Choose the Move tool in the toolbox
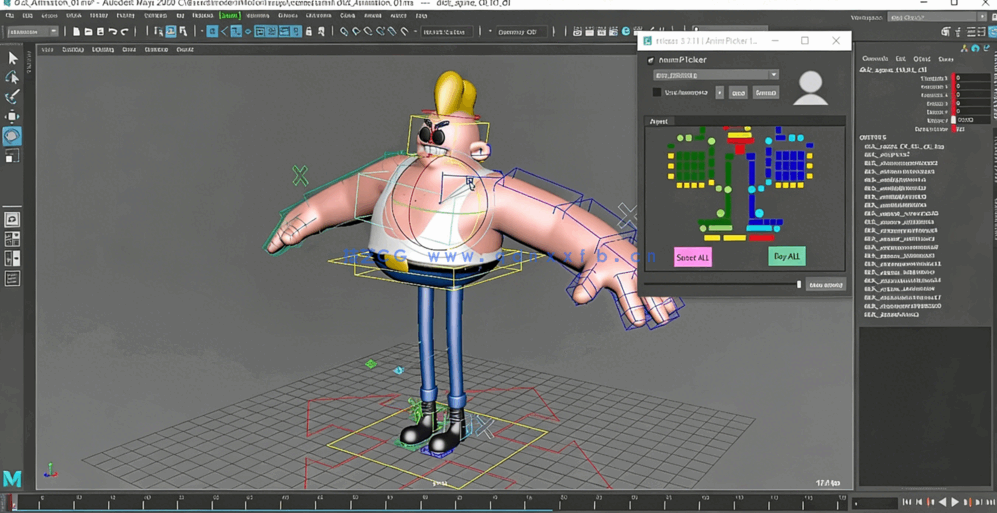The height and width of the screenshot is (513, 997). 12,116
